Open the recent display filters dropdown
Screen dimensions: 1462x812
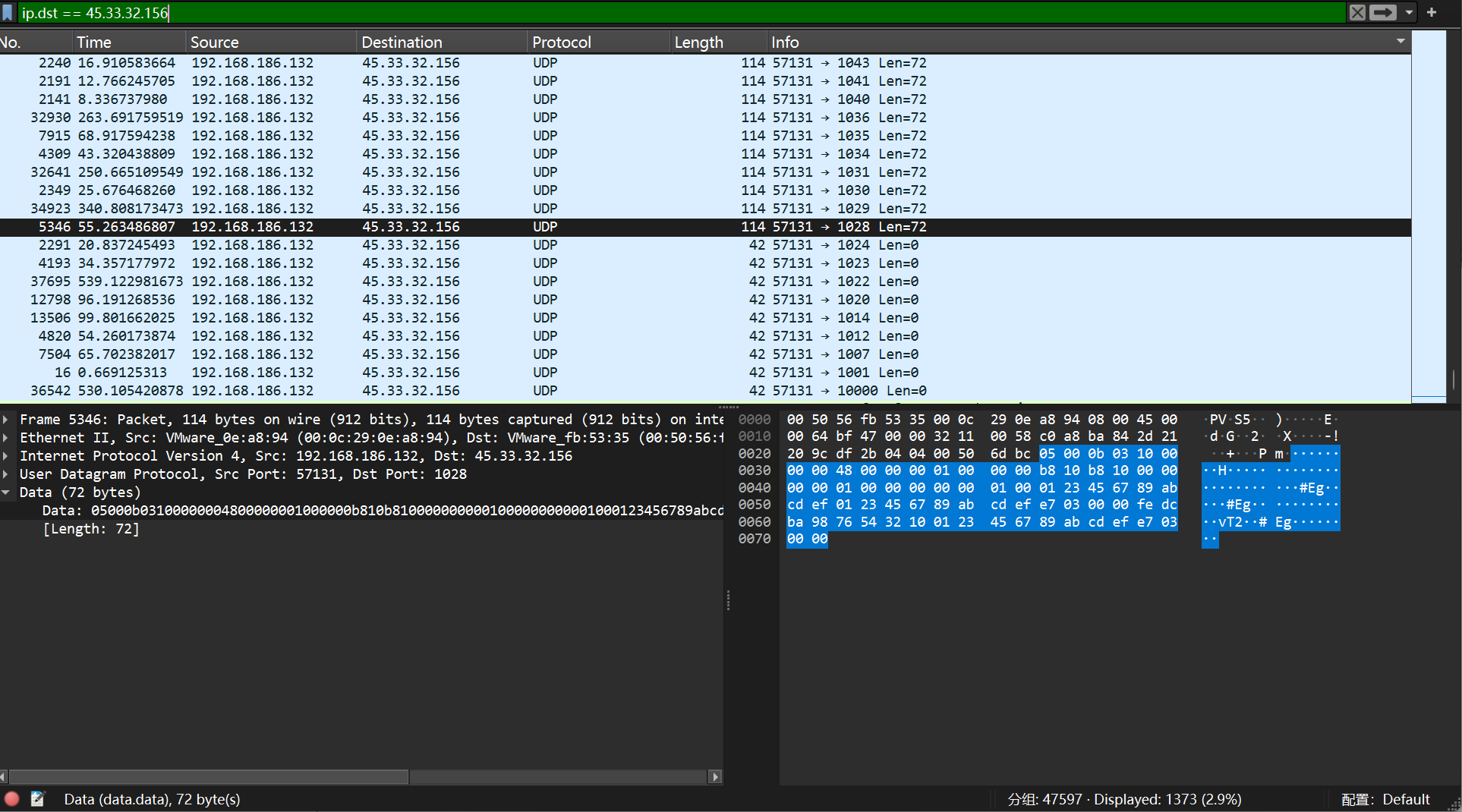(x=1409, y=13)
